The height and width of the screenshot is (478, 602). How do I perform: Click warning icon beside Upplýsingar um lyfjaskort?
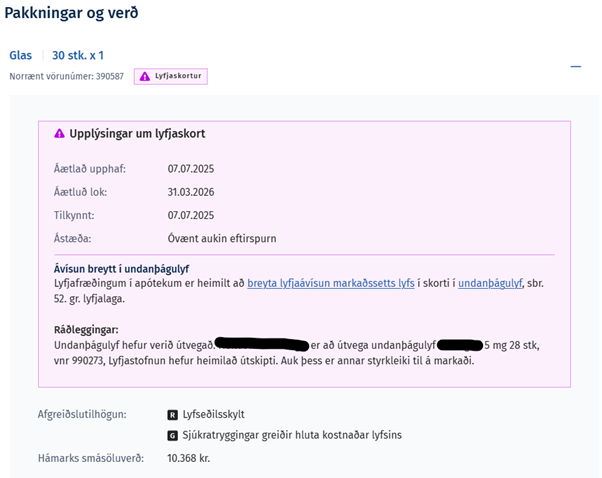point(59,133)
